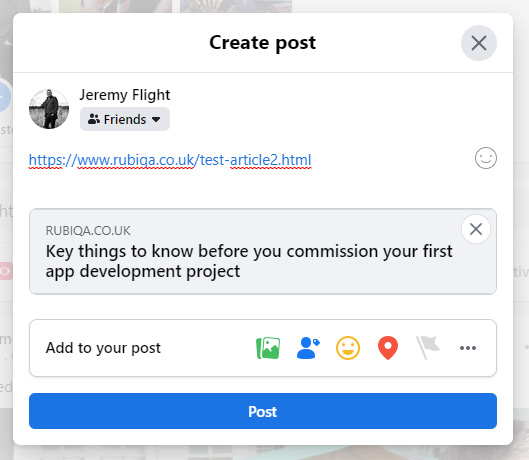The height and width of the screenshot is (460, 529).
Task: Remove the rubiqa.co.uk link preview
Action: 476,229
